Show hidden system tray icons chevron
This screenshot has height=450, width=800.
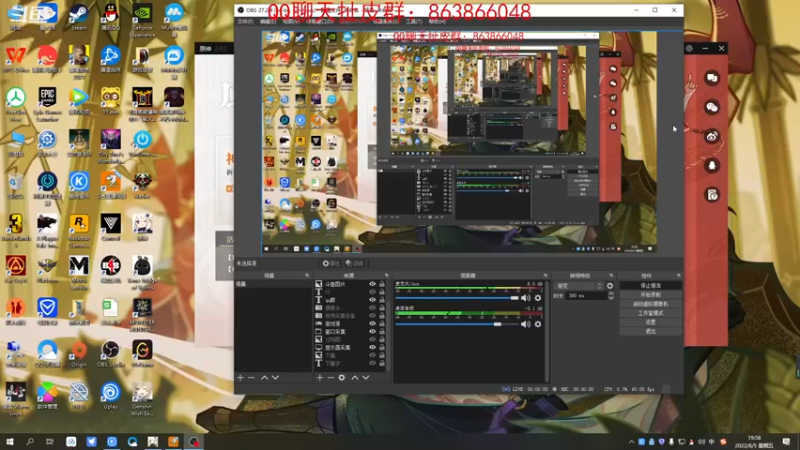(x=631, y=442)
